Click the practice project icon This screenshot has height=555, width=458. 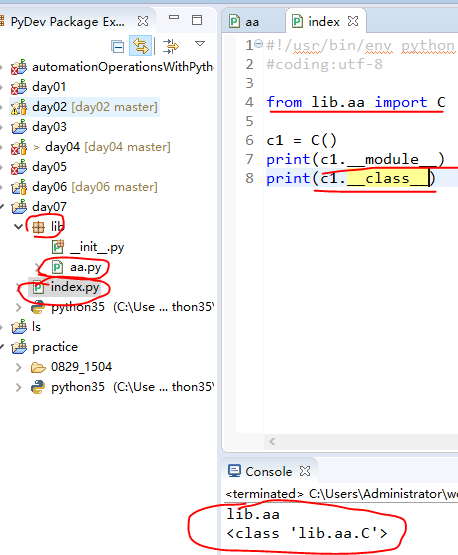click(x=19, y=347)
